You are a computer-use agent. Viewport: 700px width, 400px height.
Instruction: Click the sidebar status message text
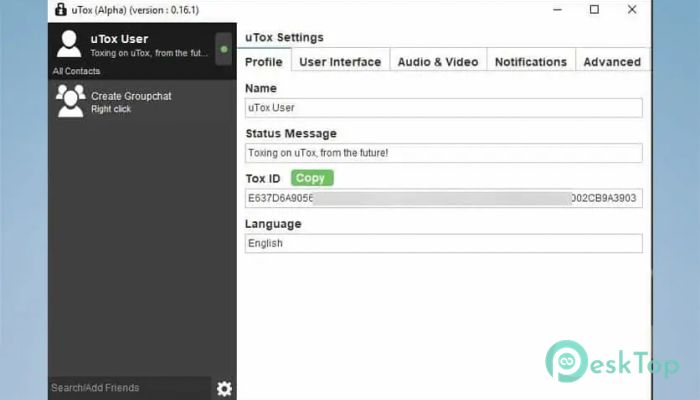[x=149, y=53]
